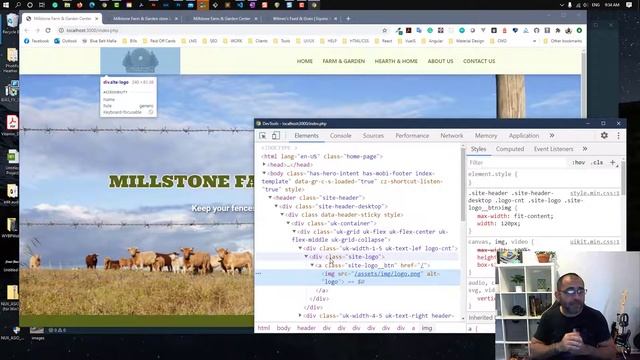Image resolution: width=640 pixels, height=360 pixels.
Task: Collapse the body element node
Action: tap(264, 173)
